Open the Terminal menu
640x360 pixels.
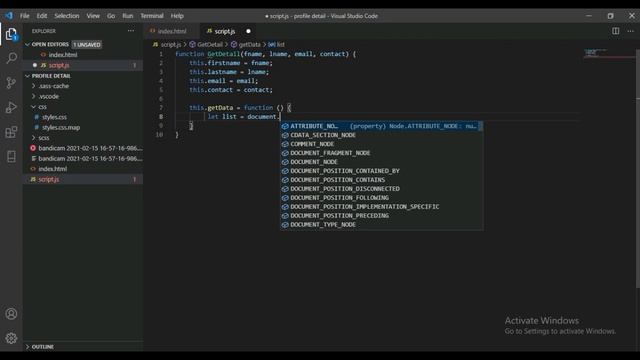[x=152, y=16]
